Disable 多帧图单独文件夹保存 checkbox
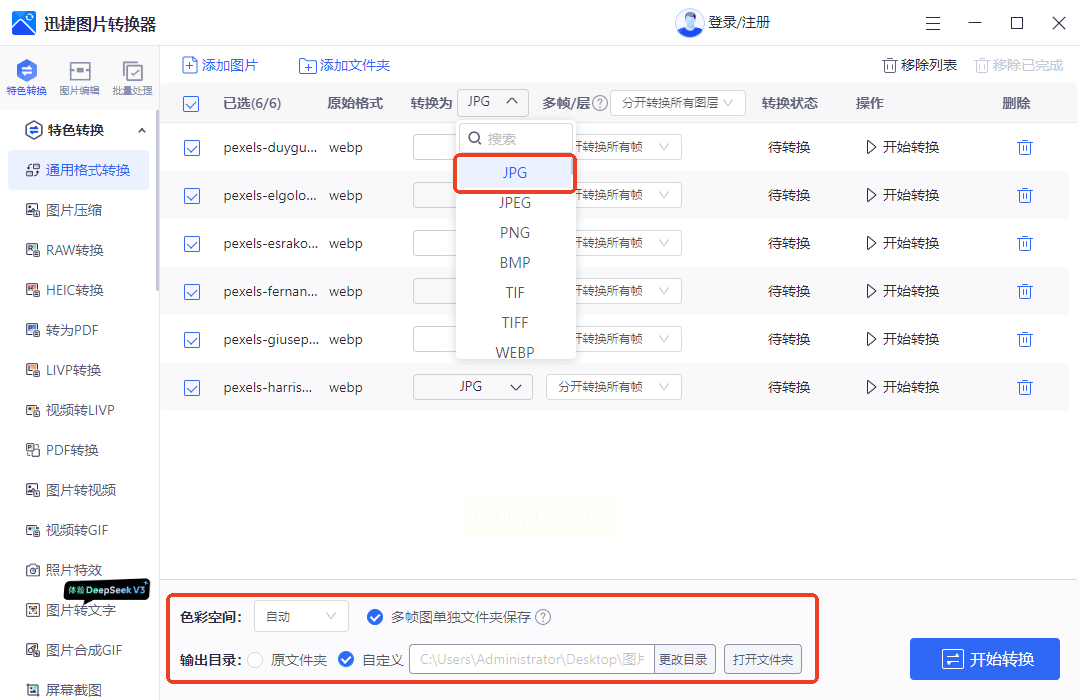 point(375,617)
